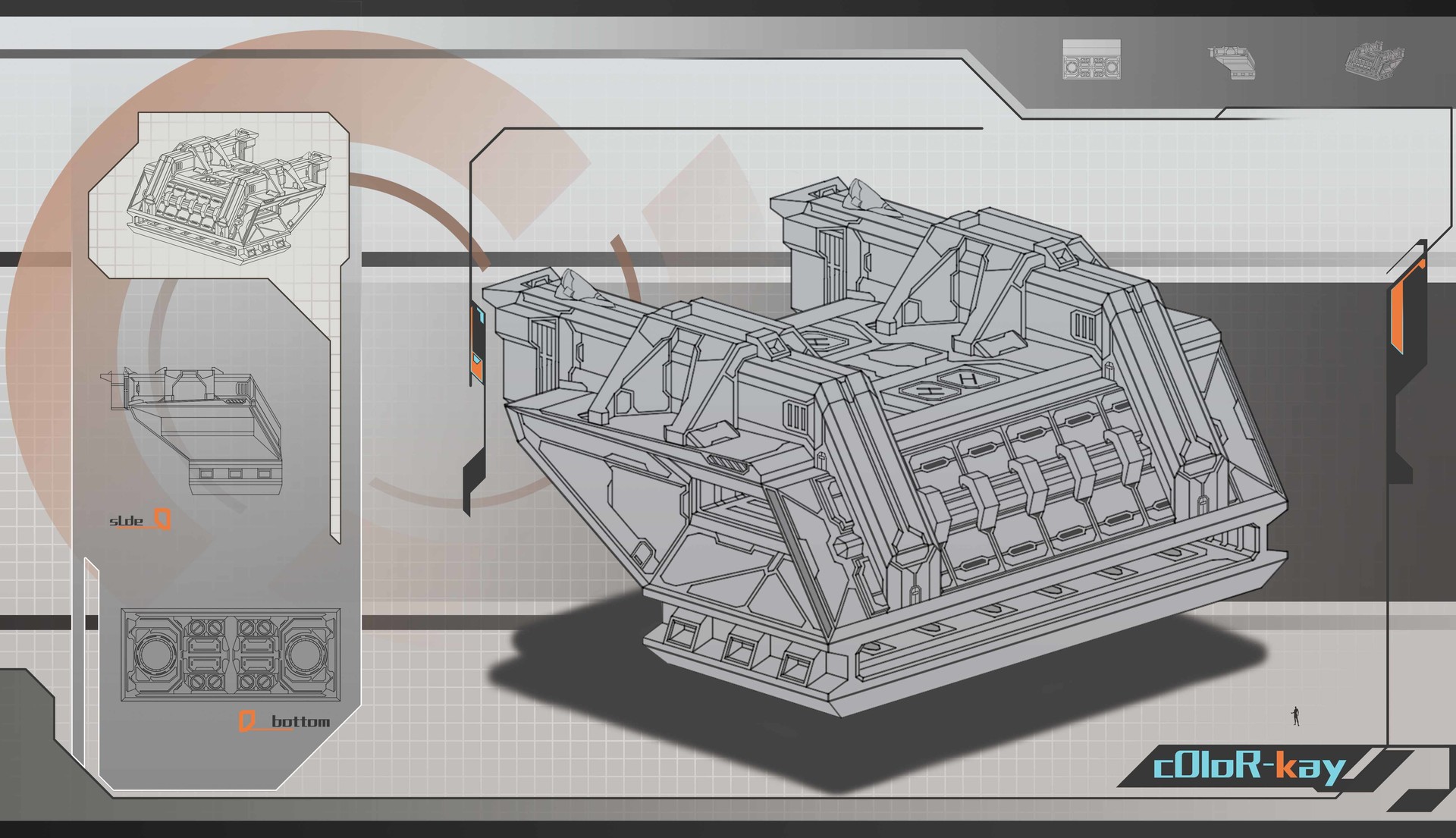Click the orange bracket icon beside 'bottom'

coord(246,721)
